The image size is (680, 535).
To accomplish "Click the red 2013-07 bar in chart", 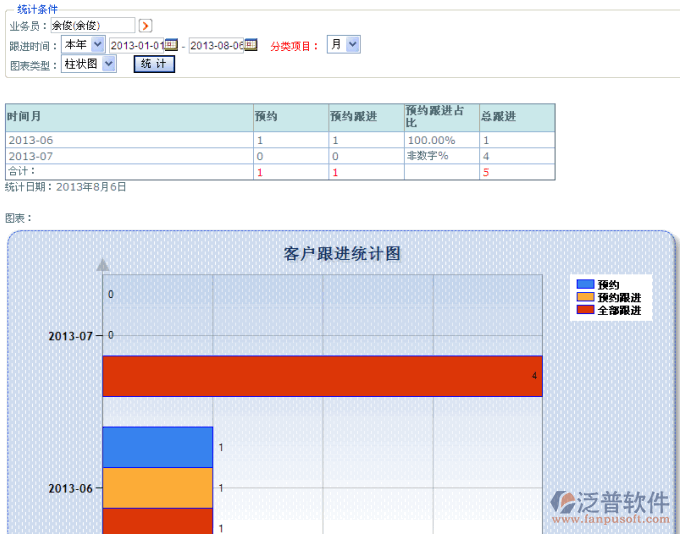I will [x=322, y=376].
